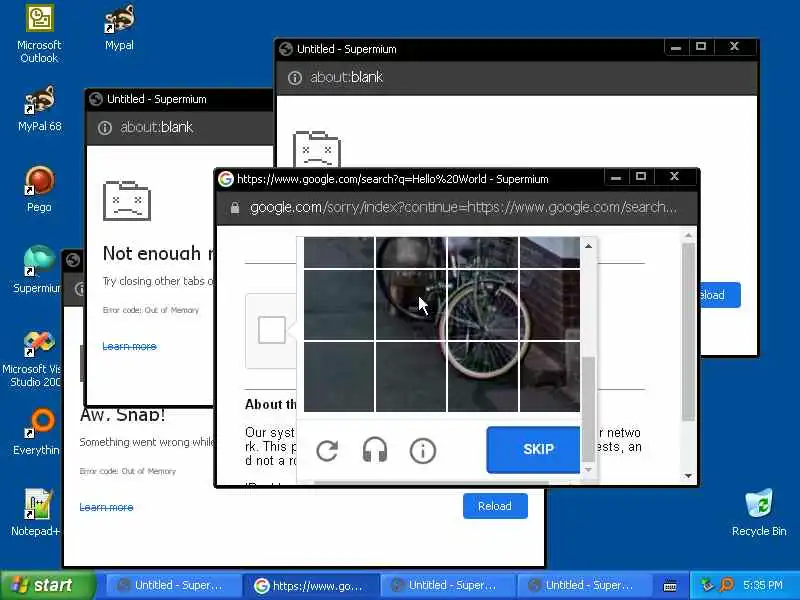This screenshot has height=600, width=800.
Task: Click 'Error code: Out of Memory' in left window
Action: [151, 310]
